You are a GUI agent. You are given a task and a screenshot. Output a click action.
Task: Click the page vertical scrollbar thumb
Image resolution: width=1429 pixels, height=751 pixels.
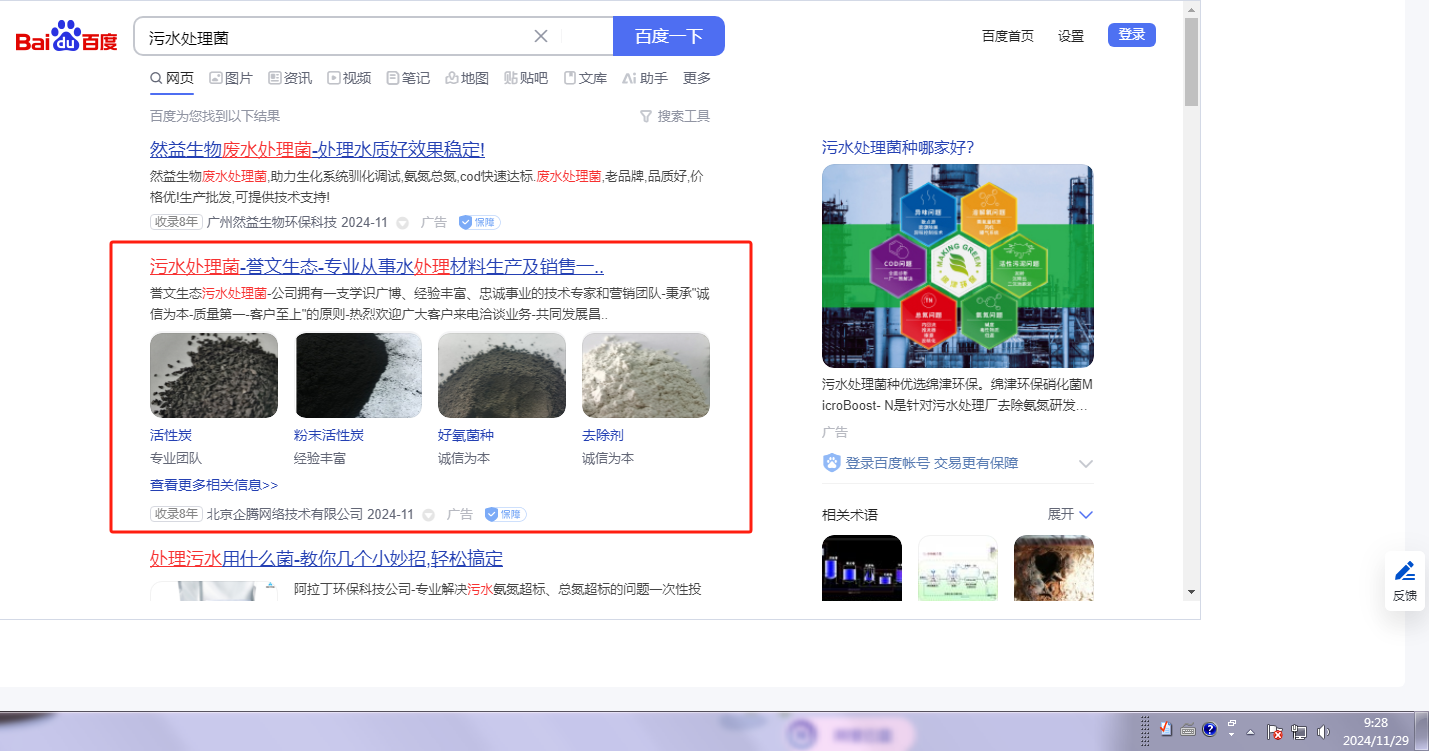pyautogui.click(x=1191, y=60)
